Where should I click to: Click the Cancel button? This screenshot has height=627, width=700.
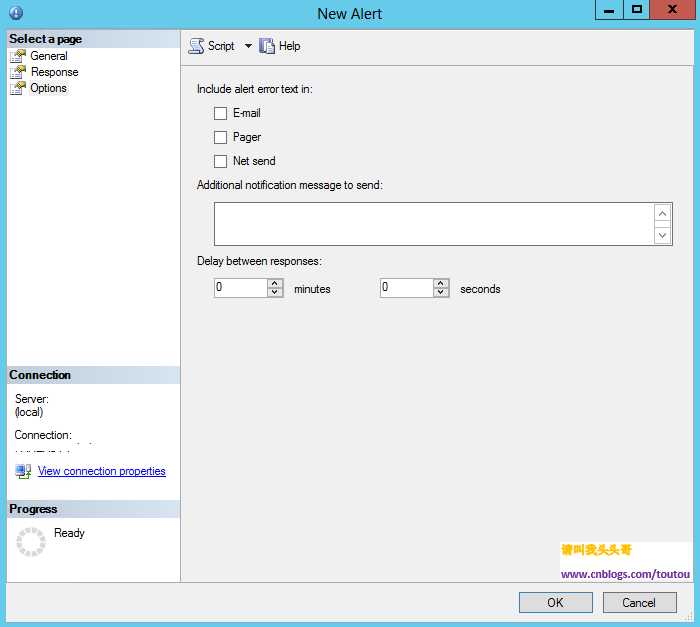pyautogui.click(x=639, y=602)
